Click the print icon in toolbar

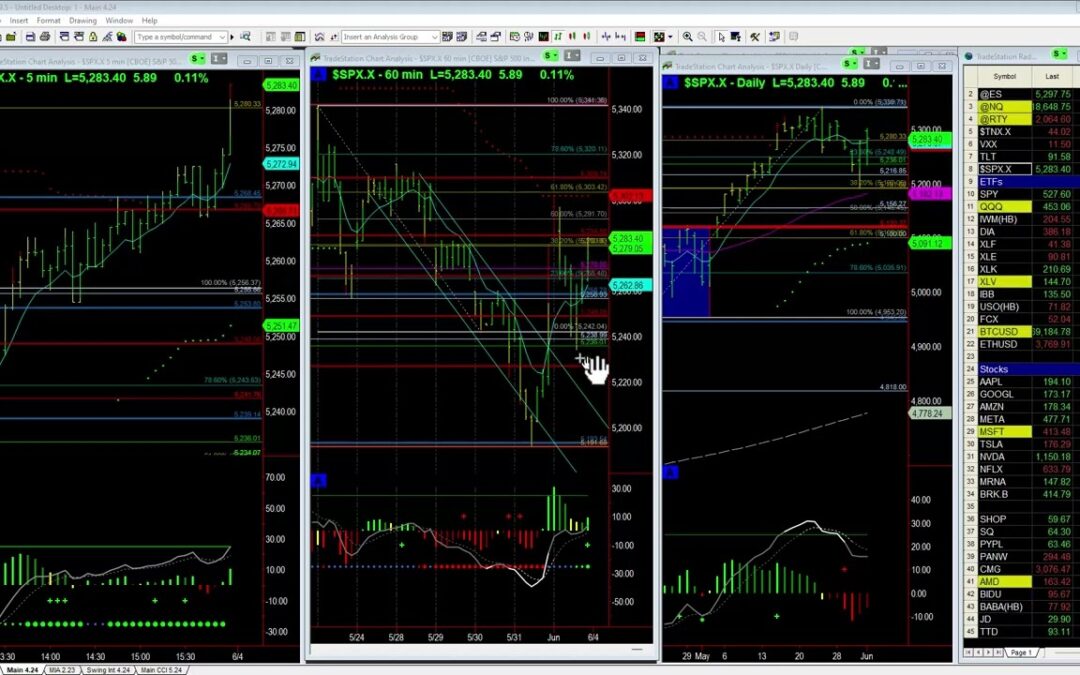[45, 37]
